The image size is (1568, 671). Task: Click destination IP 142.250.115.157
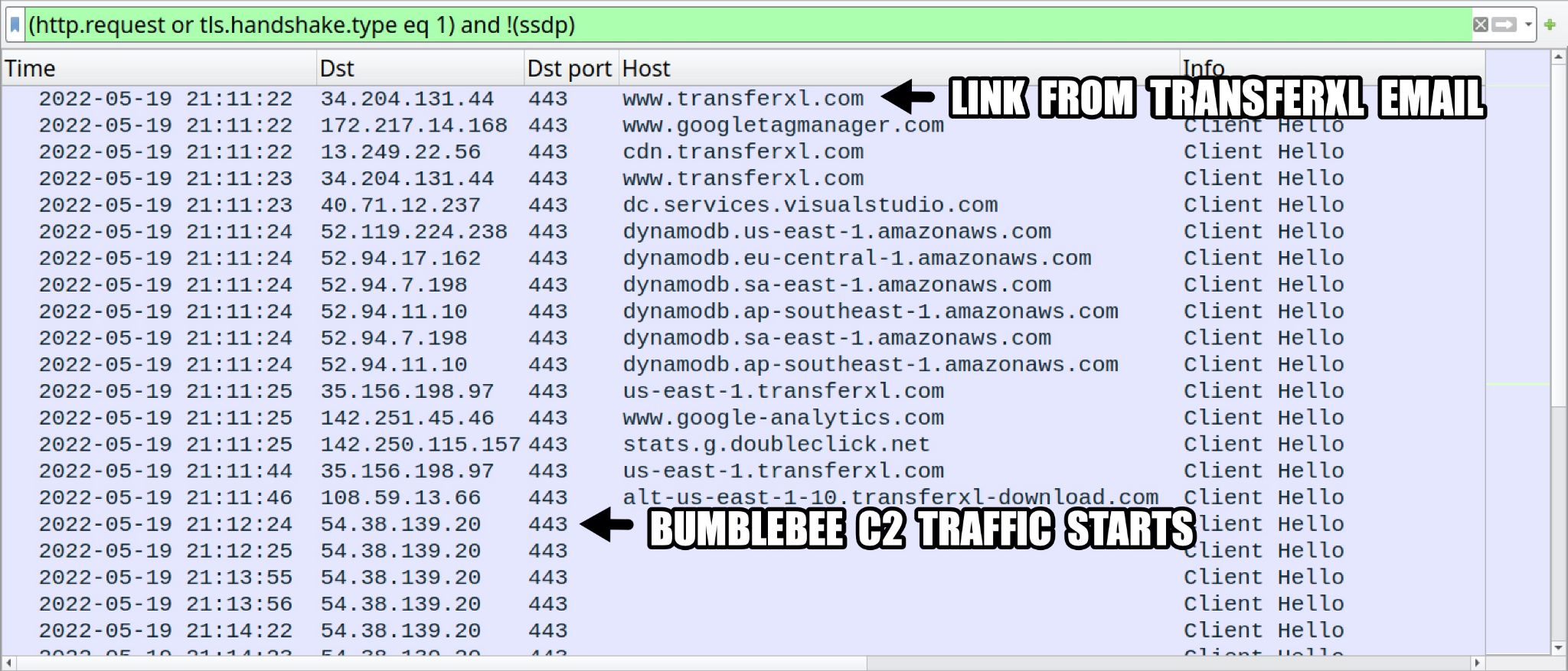[x=420, y=445]
